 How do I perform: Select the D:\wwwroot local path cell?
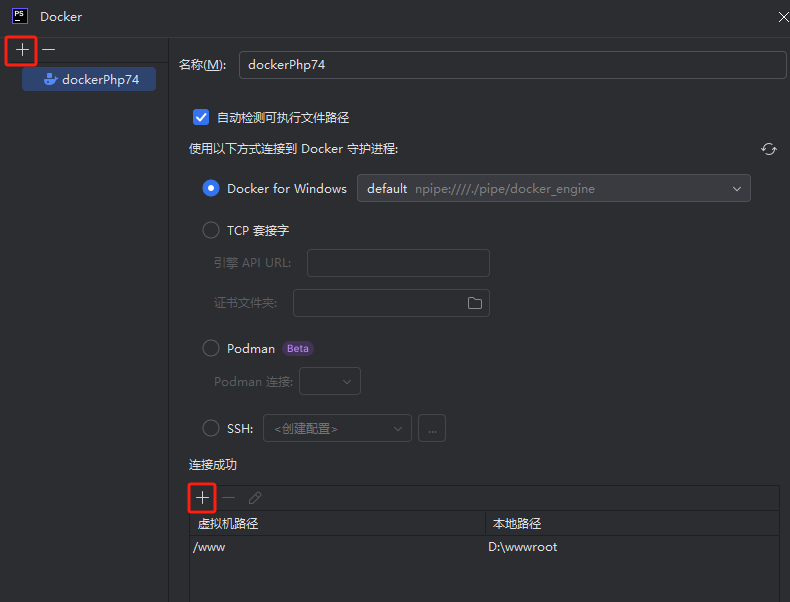coord(632,547)
